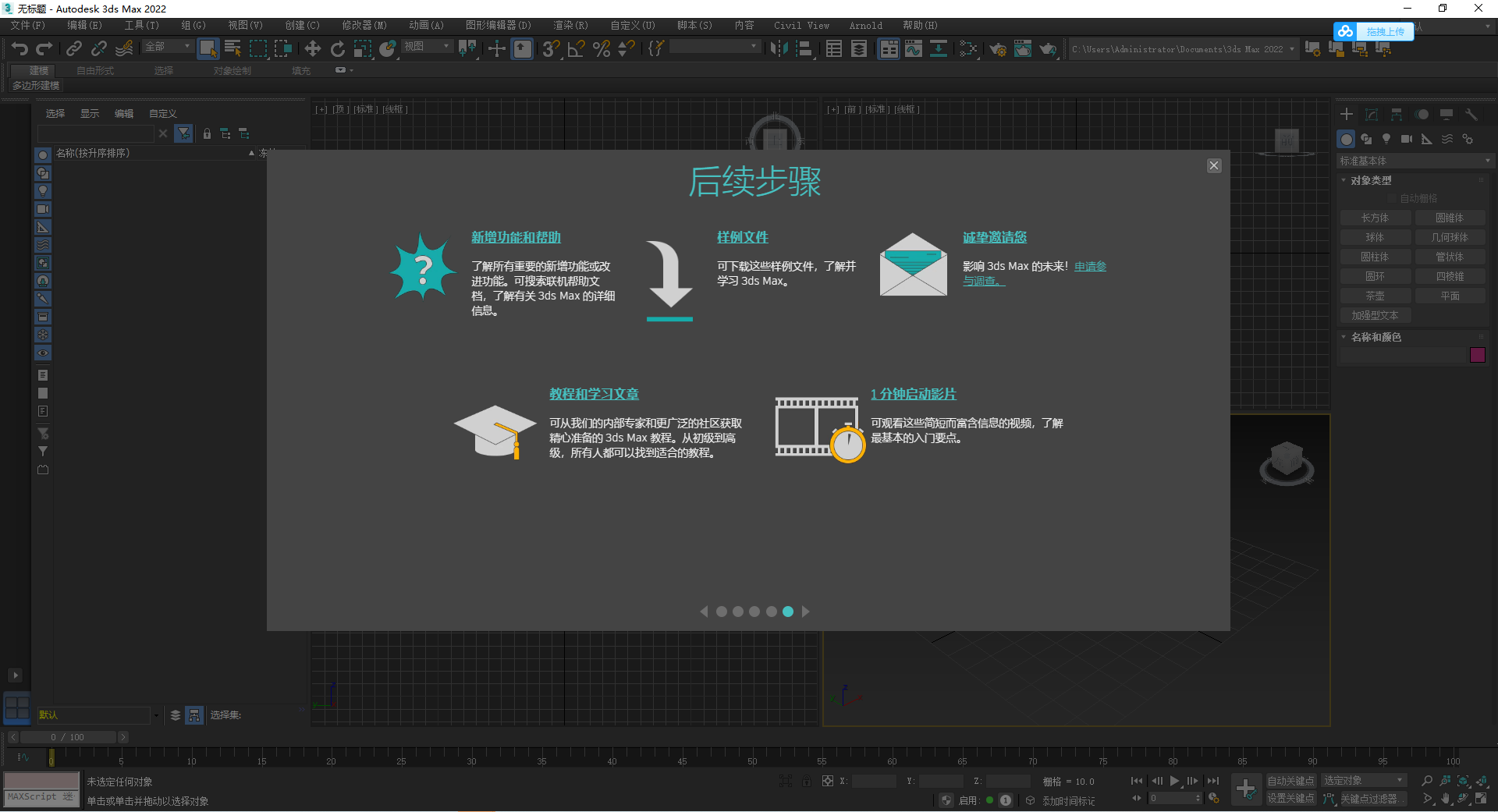
Task: Toggle the Scene Explorer display filter funnel
Action: 183,133
